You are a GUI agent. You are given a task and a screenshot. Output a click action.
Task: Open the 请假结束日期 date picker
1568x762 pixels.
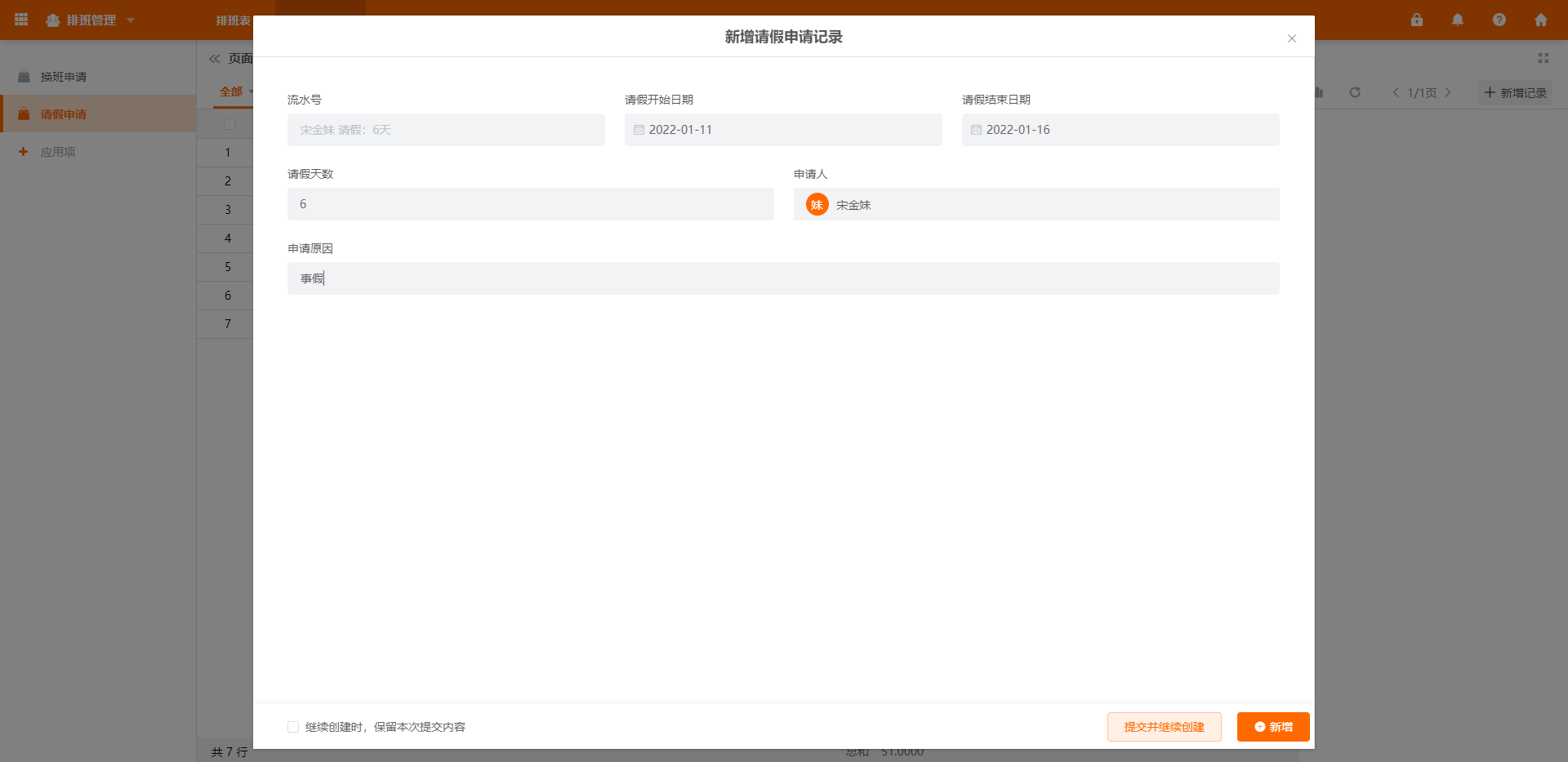[1120, 130]
